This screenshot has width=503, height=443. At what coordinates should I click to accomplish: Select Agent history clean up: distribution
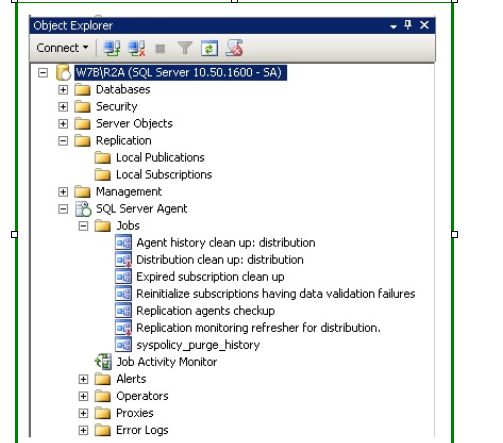[x=226, y=243]
